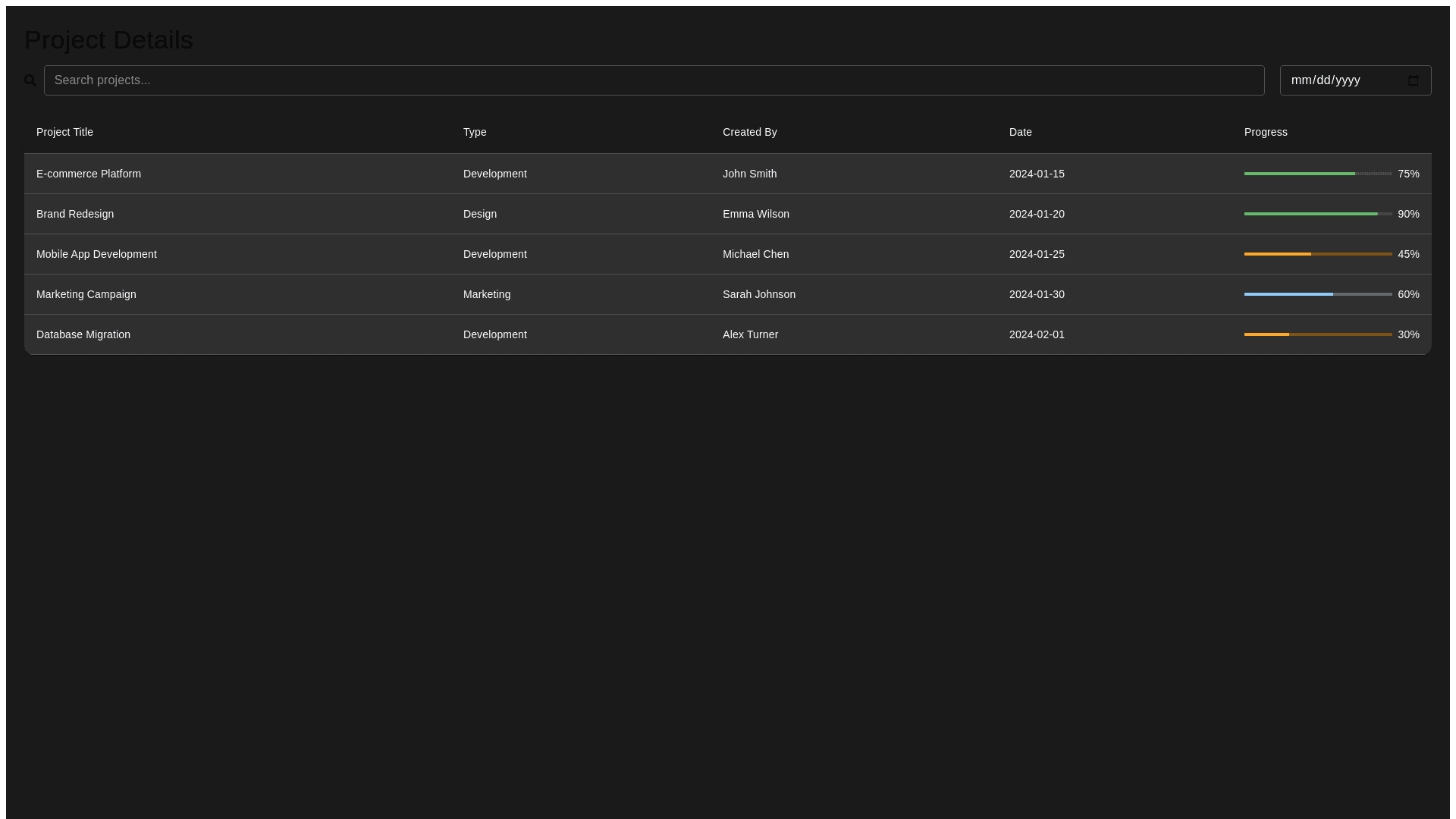Open the Marketing Campaign project

(x=86, y=294)
